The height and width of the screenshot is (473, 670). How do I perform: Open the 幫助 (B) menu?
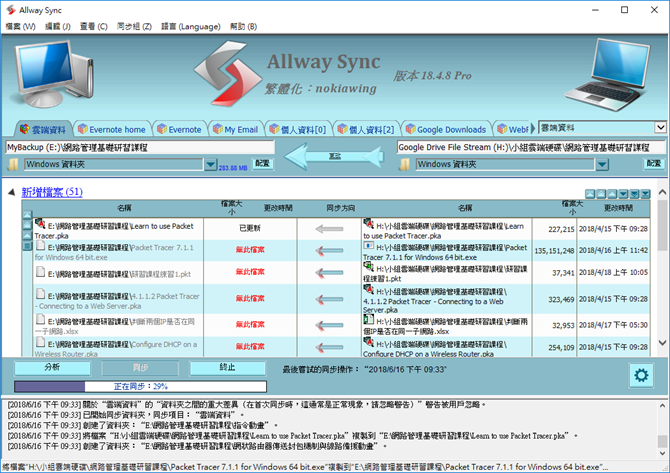[x=244, y=26]
